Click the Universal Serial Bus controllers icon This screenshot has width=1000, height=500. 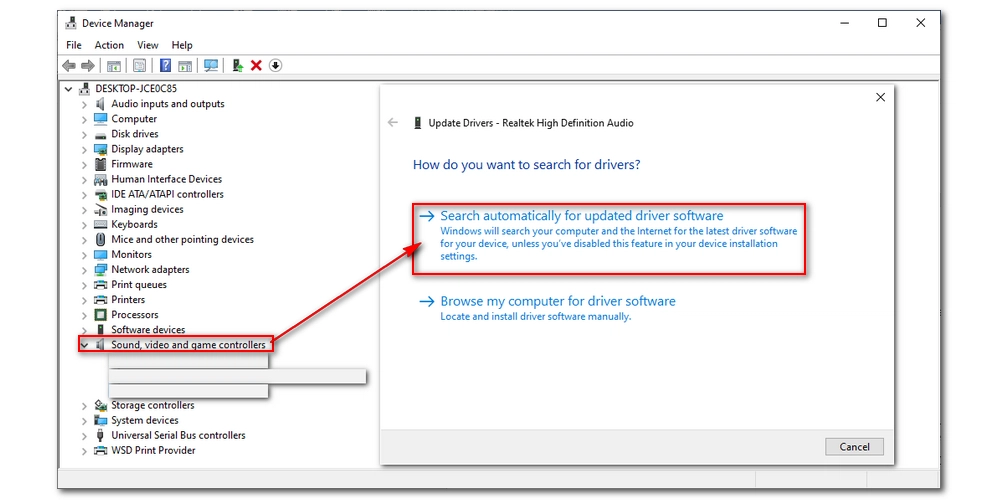pos(100,435)
